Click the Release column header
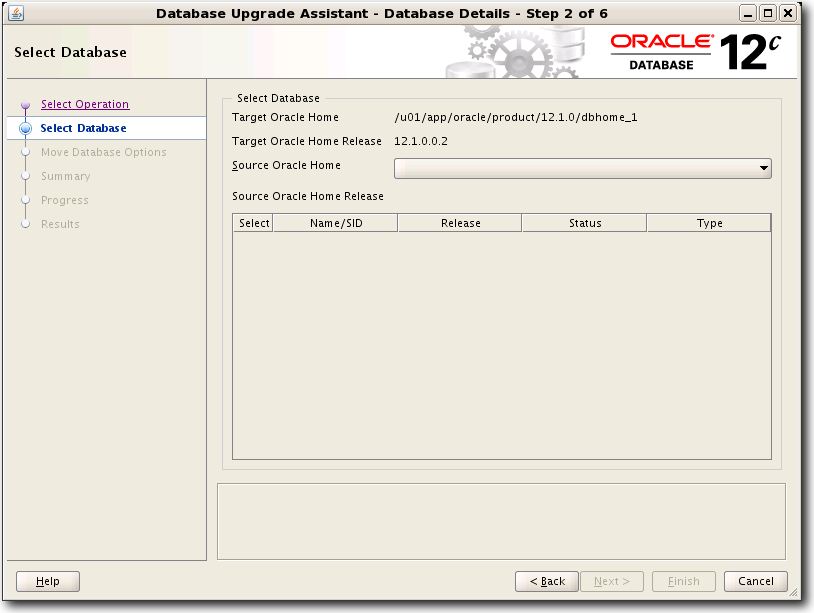The width and height of the screenshot is (814, 613). [460, 223]
